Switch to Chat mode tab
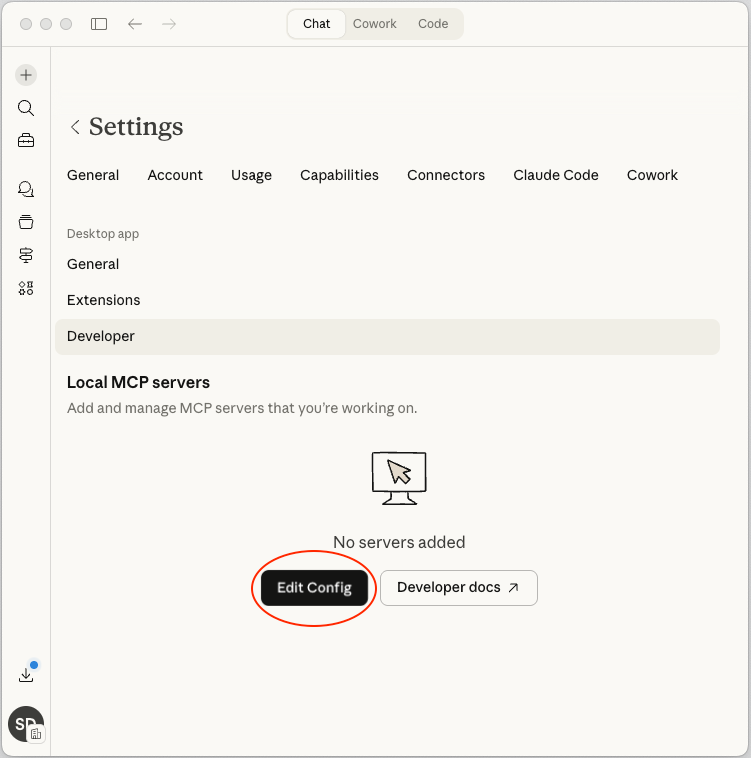751x758 pixels. pos(317,24)
